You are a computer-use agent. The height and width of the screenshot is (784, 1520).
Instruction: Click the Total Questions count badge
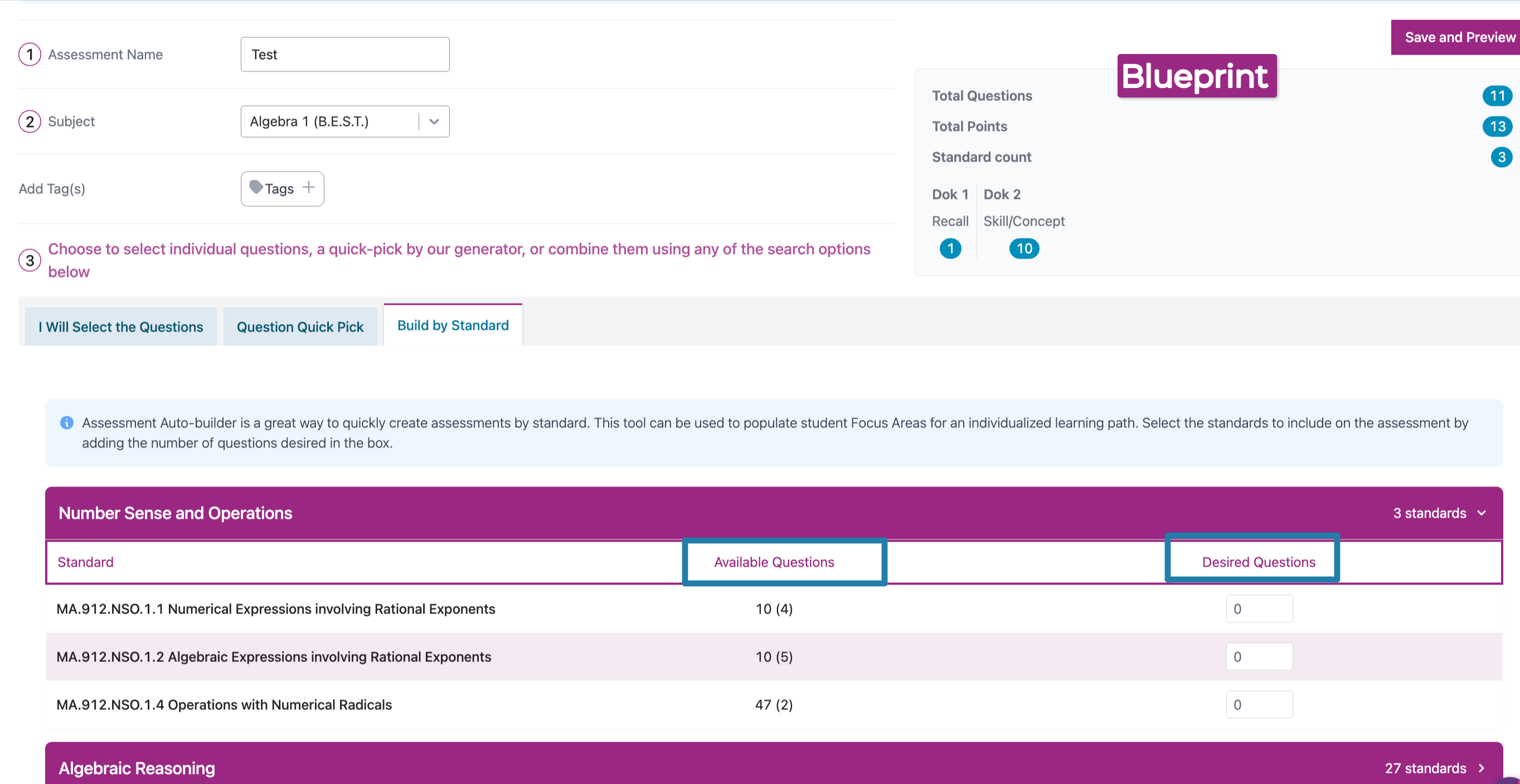[1496, 96]
